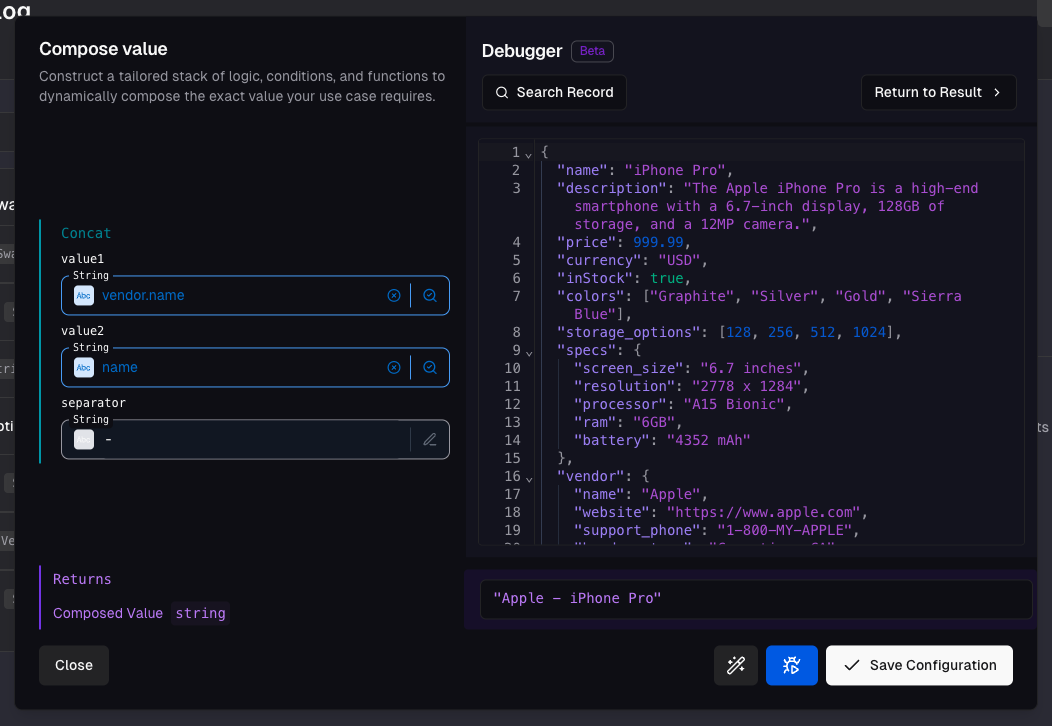Viewport: 1052px width, 726px height.
Task: Click Save Configuration
Action: [918, 665]
